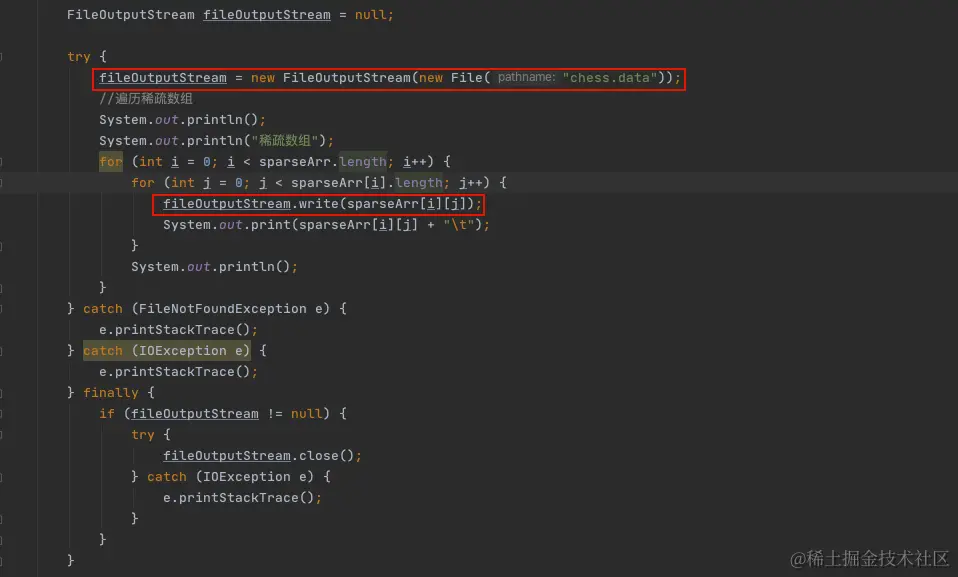The image size is (958, 577).
Task: Click the 'pathname:' parameter hint
Action: 527,77
